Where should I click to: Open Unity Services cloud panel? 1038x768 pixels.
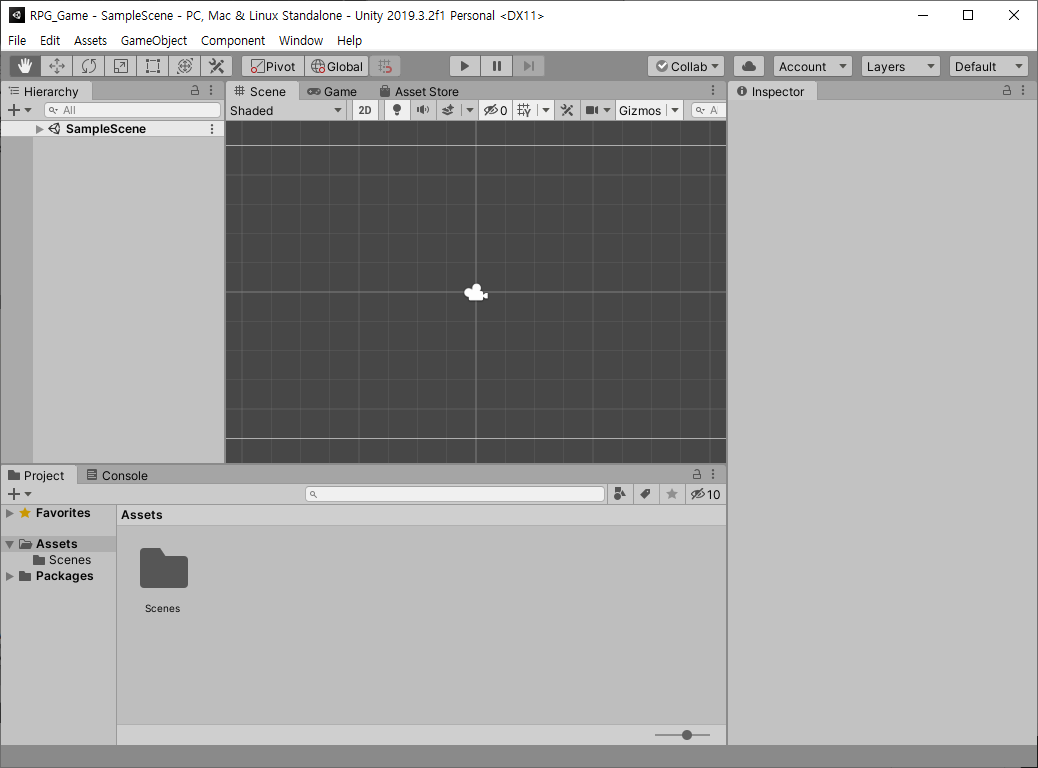pyautogui.click(x=749, y=66)
